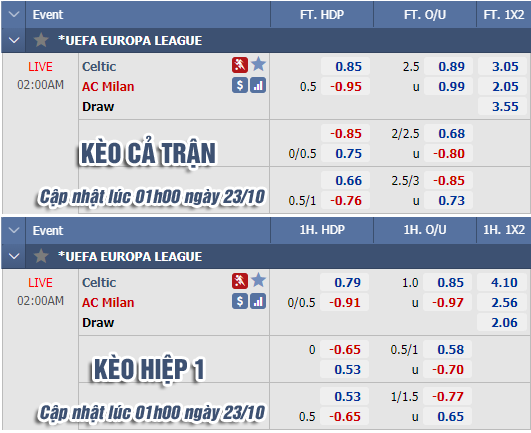The width and height of the screenshot is (531, 433).
Task: Select the 1H. O/U column header
Action: click(425, 230)
